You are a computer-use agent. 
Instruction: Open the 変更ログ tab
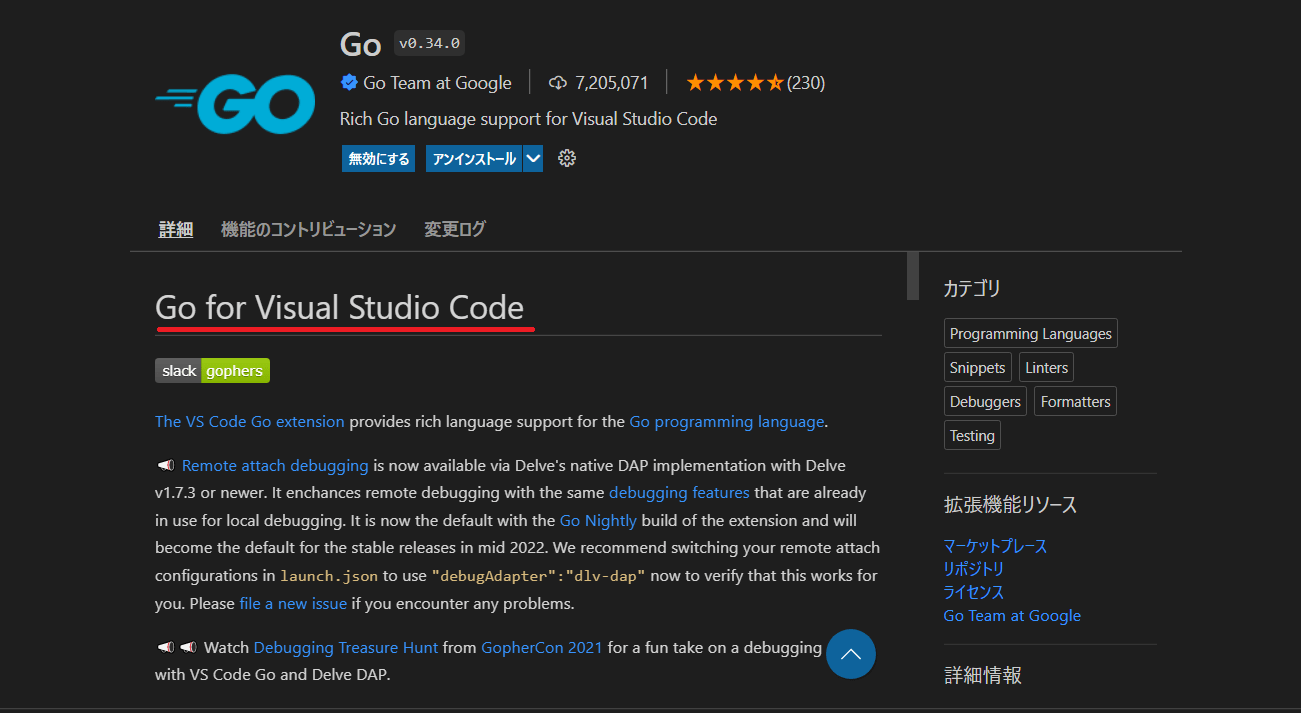click(455, 229)
